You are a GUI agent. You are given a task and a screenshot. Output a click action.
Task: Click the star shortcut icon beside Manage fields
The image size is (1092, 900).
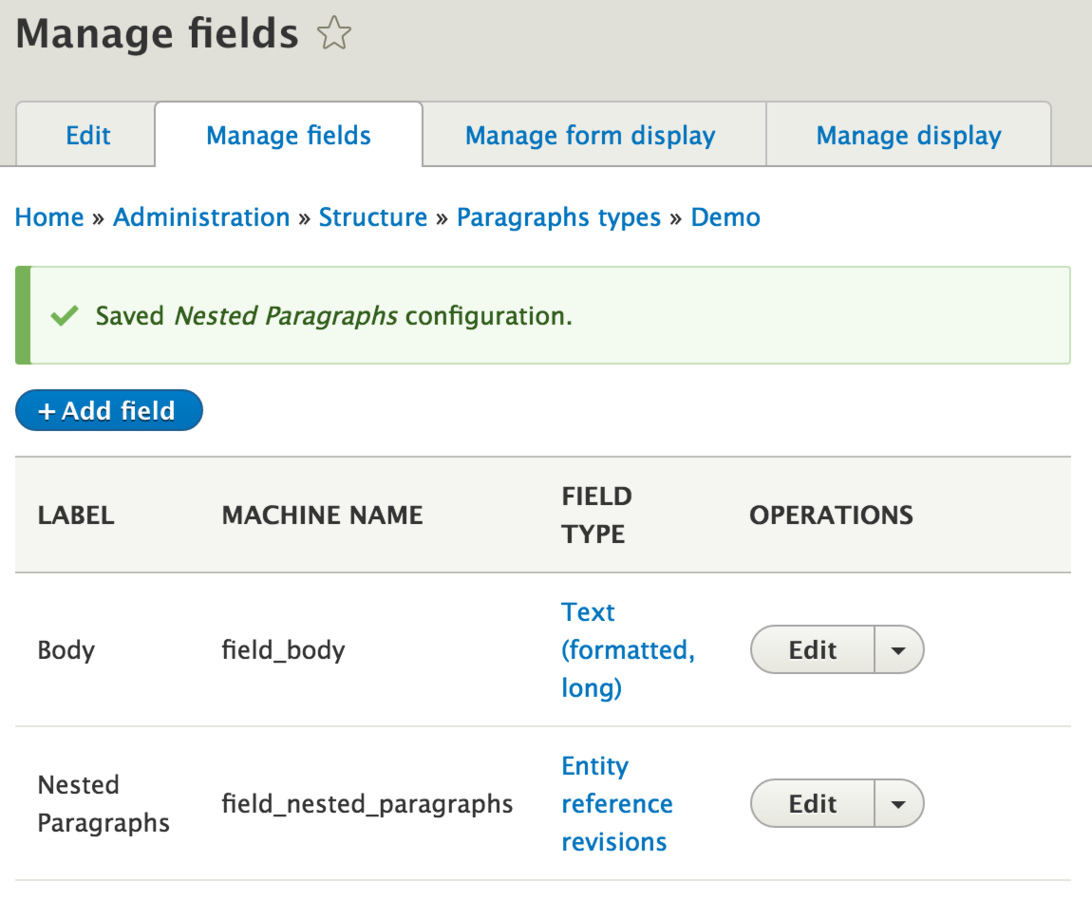pyautogui.click(x=334, y=35)
